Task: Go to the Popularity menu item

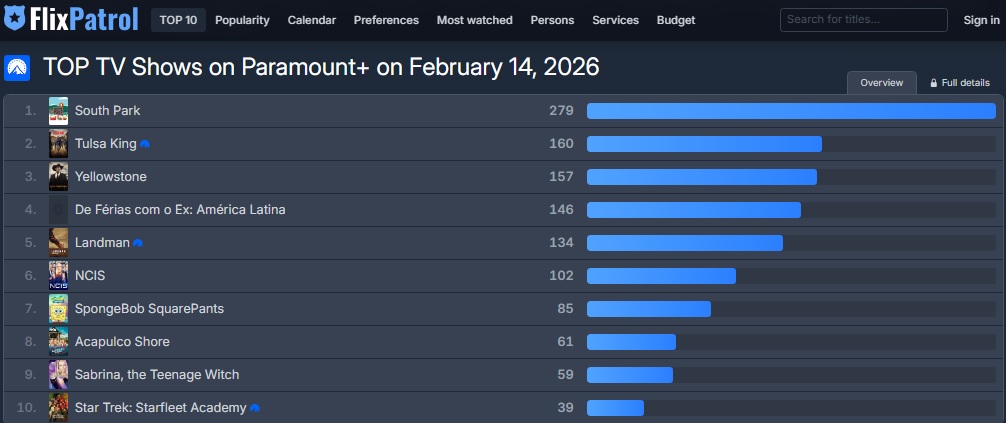Action: (242, 20)
